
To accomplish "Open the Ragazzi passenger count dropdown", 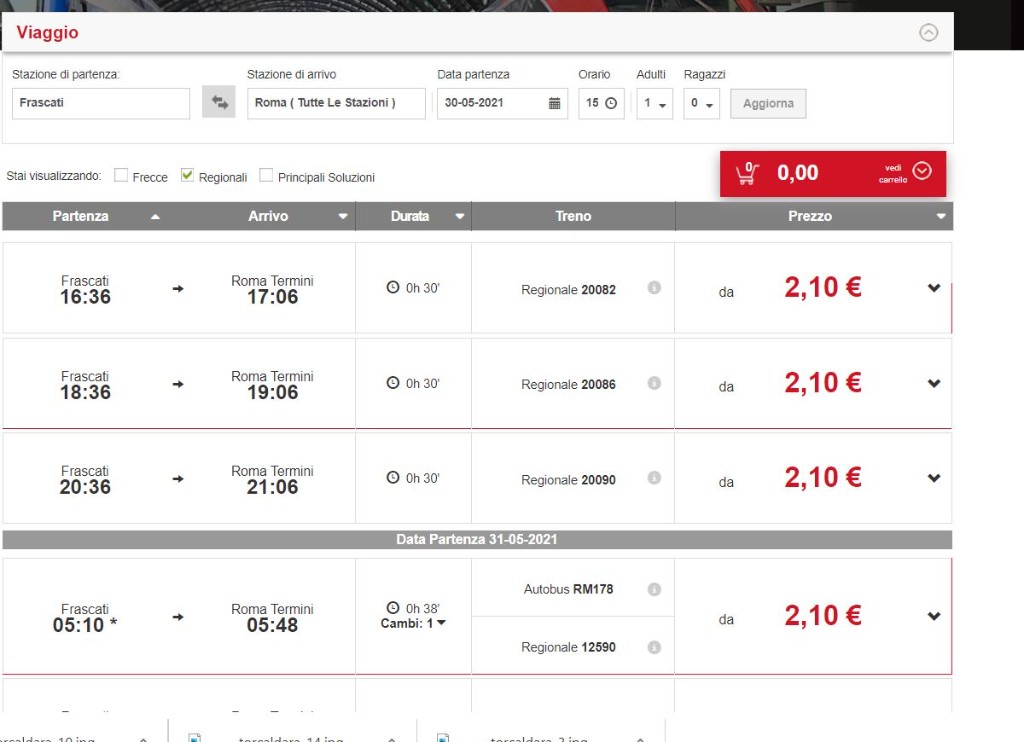I will click(701, 103).
